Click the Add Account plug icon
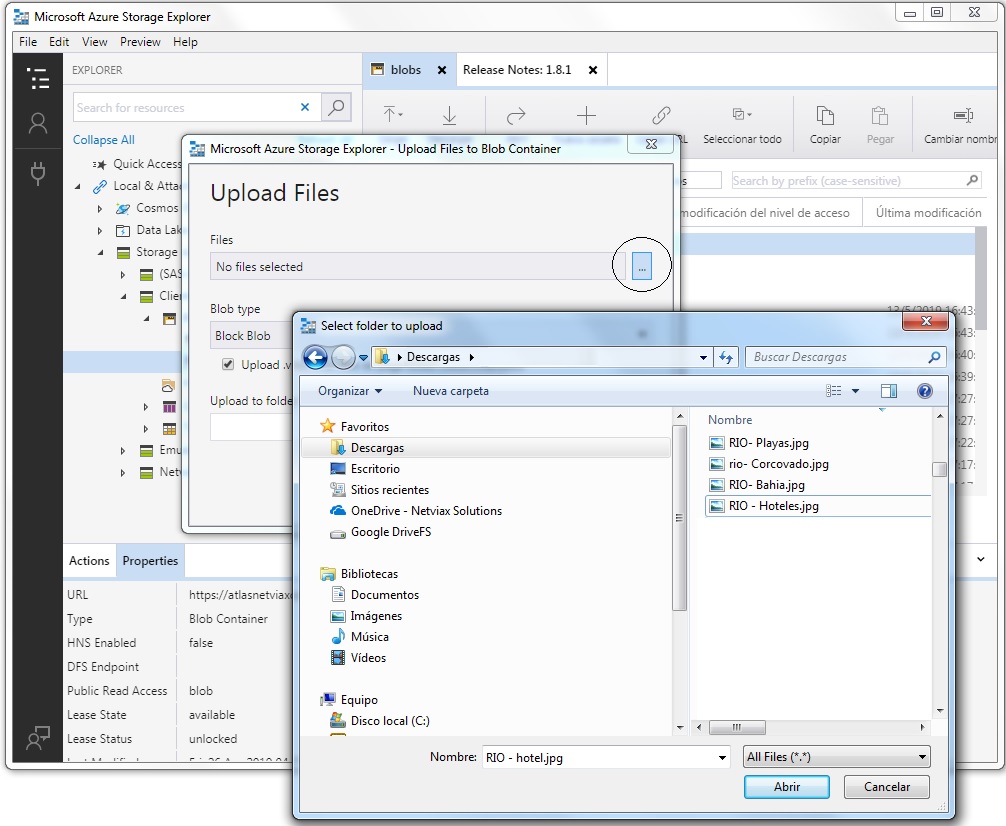The height and width of the screenshot is (826, 1006). click(38, 173)
